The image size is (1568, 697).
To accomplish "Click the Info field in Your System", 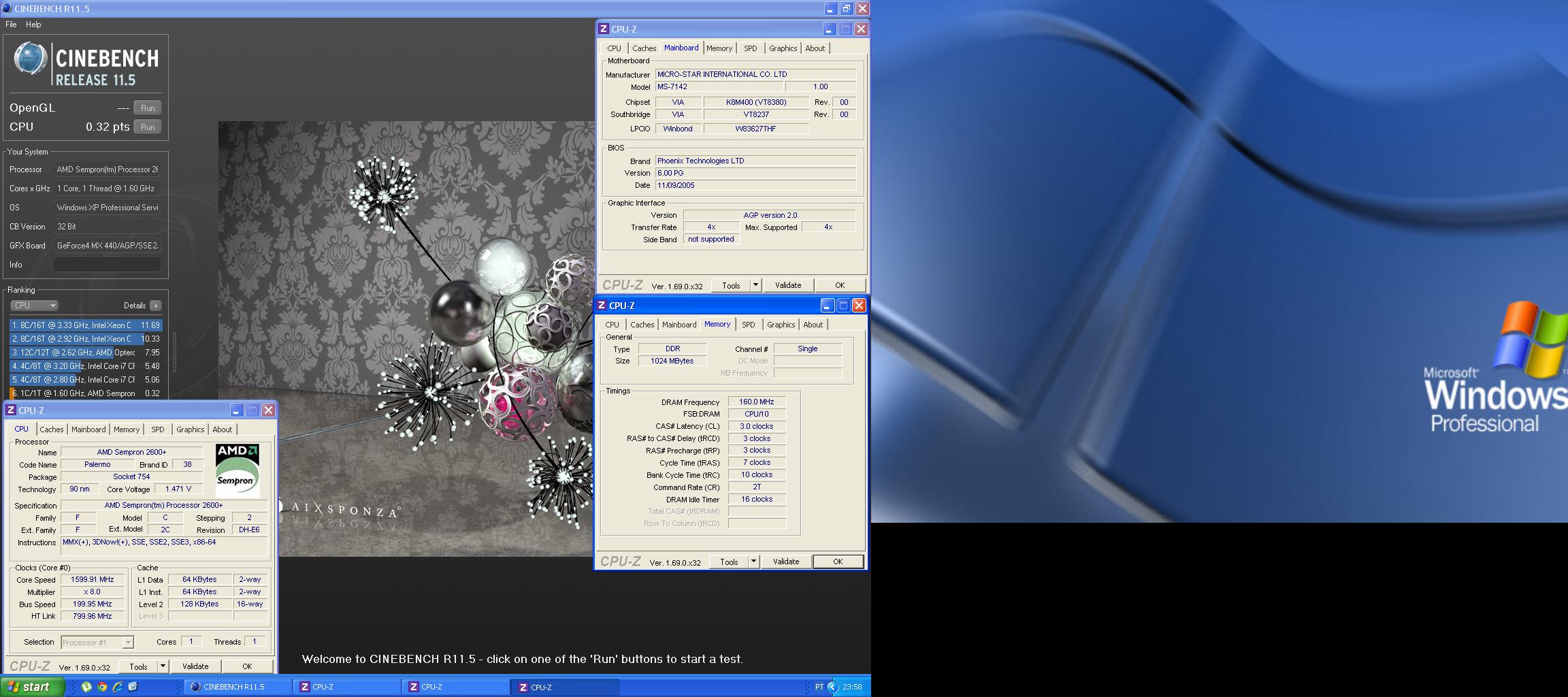I will click(108, 265).
